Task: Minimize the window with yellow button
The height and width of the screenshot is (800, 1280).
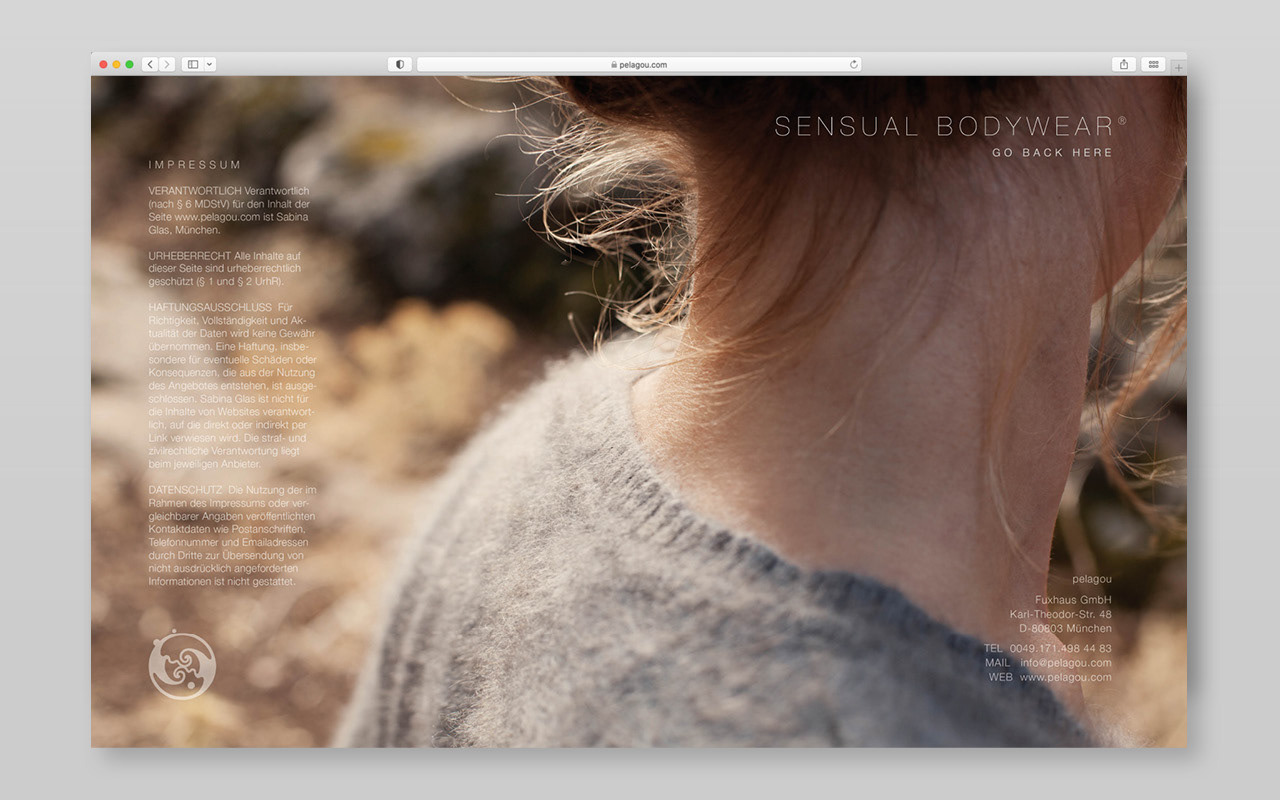Action: coord(116,64)
